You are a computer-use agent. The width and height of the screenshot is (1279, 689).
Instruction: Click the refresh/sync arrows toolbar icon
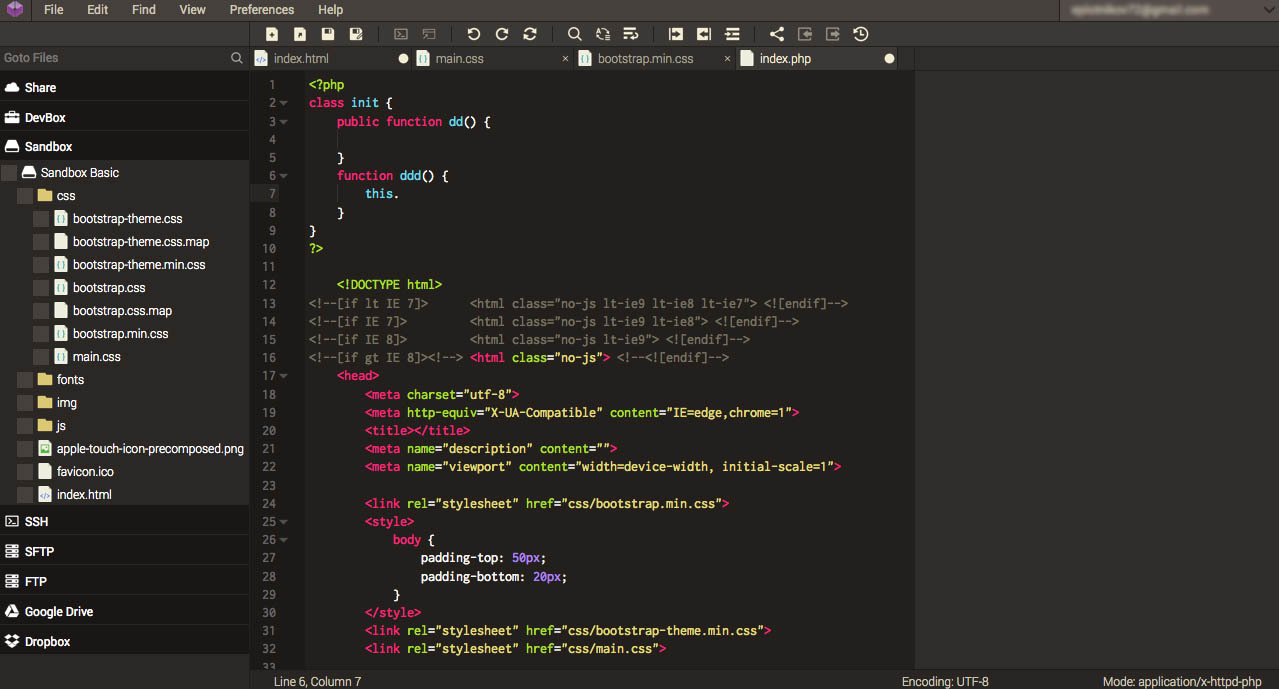point(530,34)
